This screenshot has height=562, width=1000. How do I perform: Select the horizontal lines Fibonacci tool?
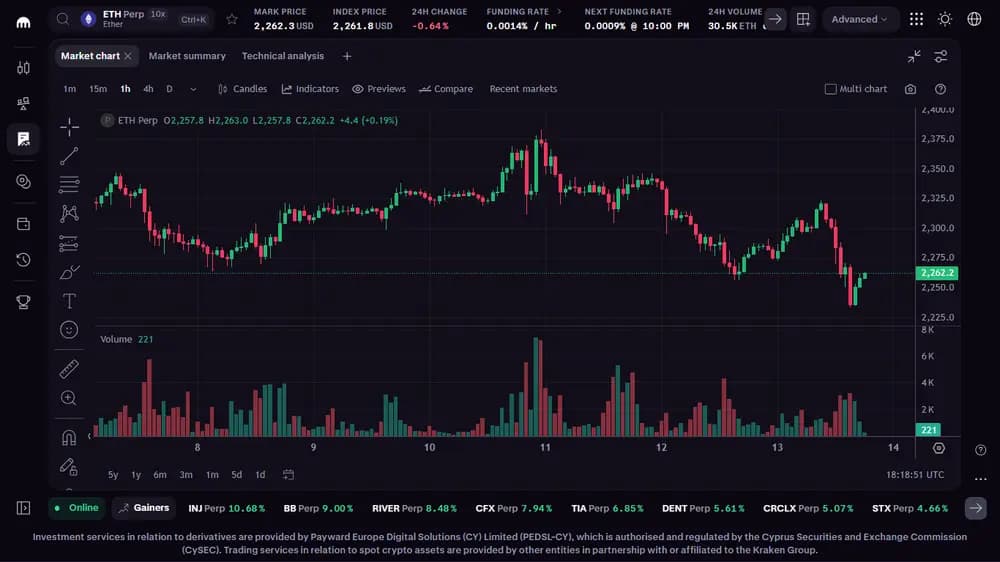pyautogui.click(x=69, y=184)
